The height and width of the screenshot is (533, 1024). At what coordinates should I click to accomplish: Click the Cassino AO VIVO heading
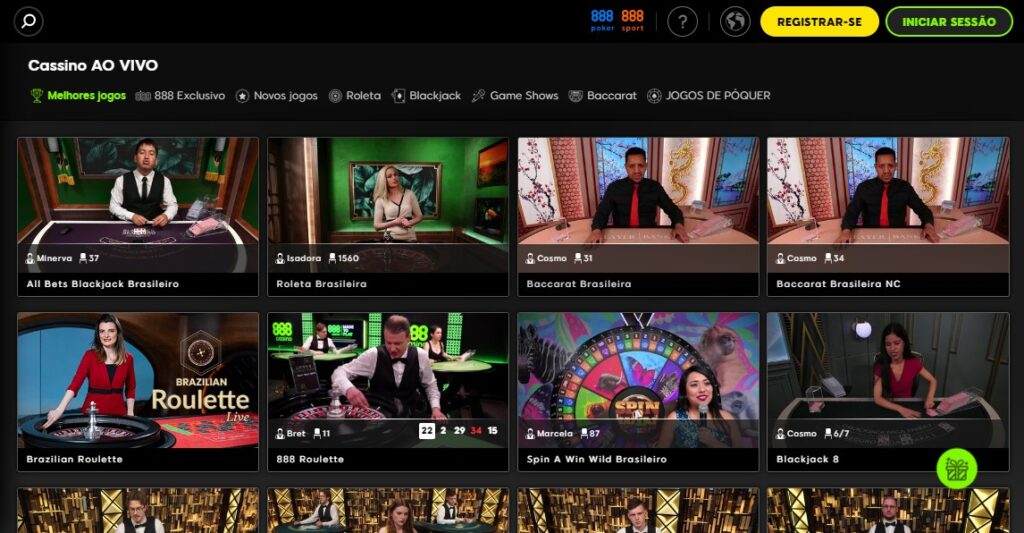coord(93,65)
